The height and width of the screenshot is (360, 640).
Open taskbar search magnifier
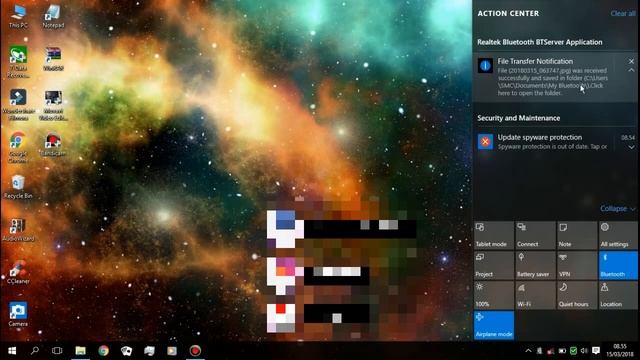point(35,351)
